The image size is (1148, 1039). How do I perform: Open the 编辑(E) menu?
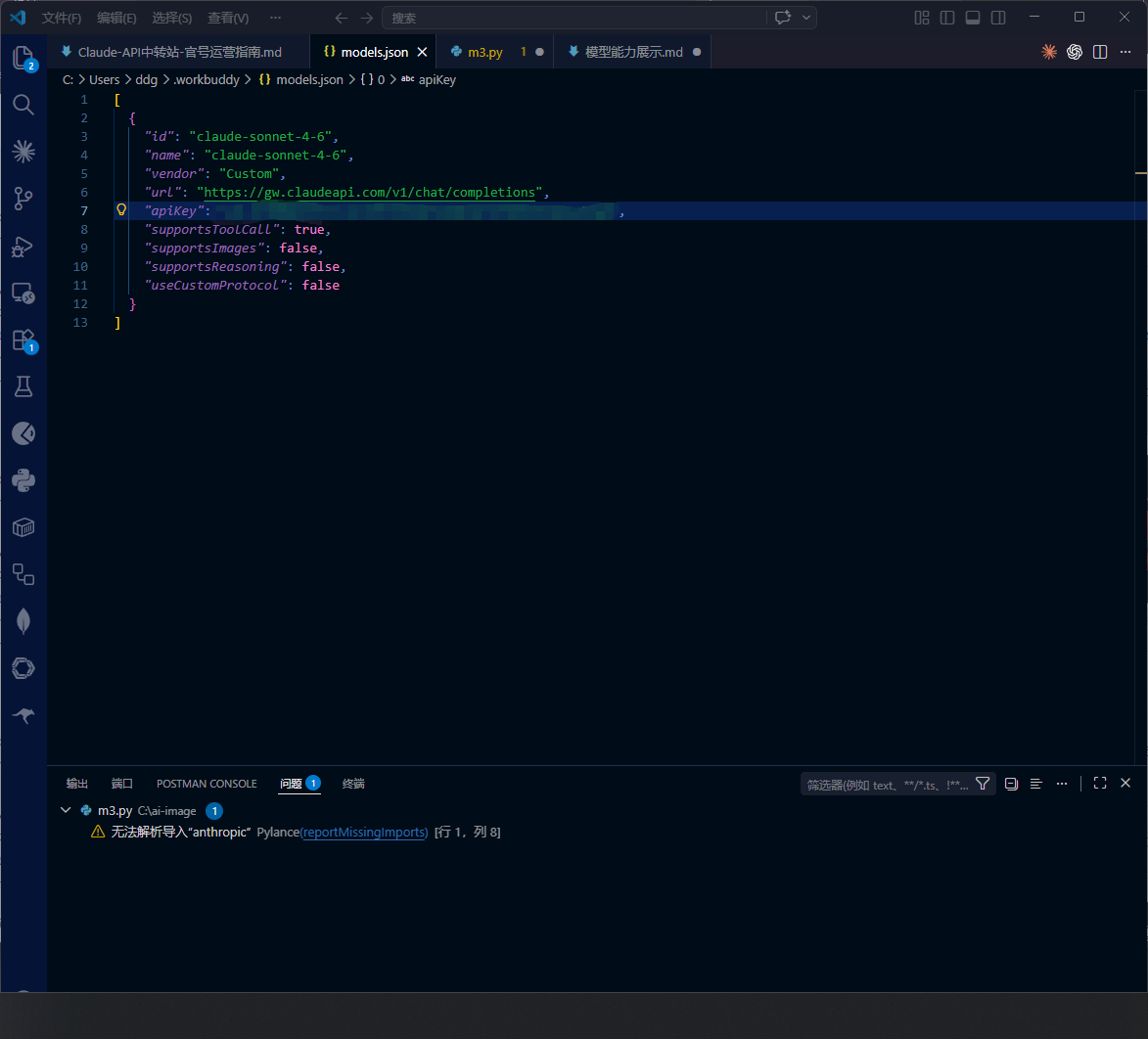116,18
